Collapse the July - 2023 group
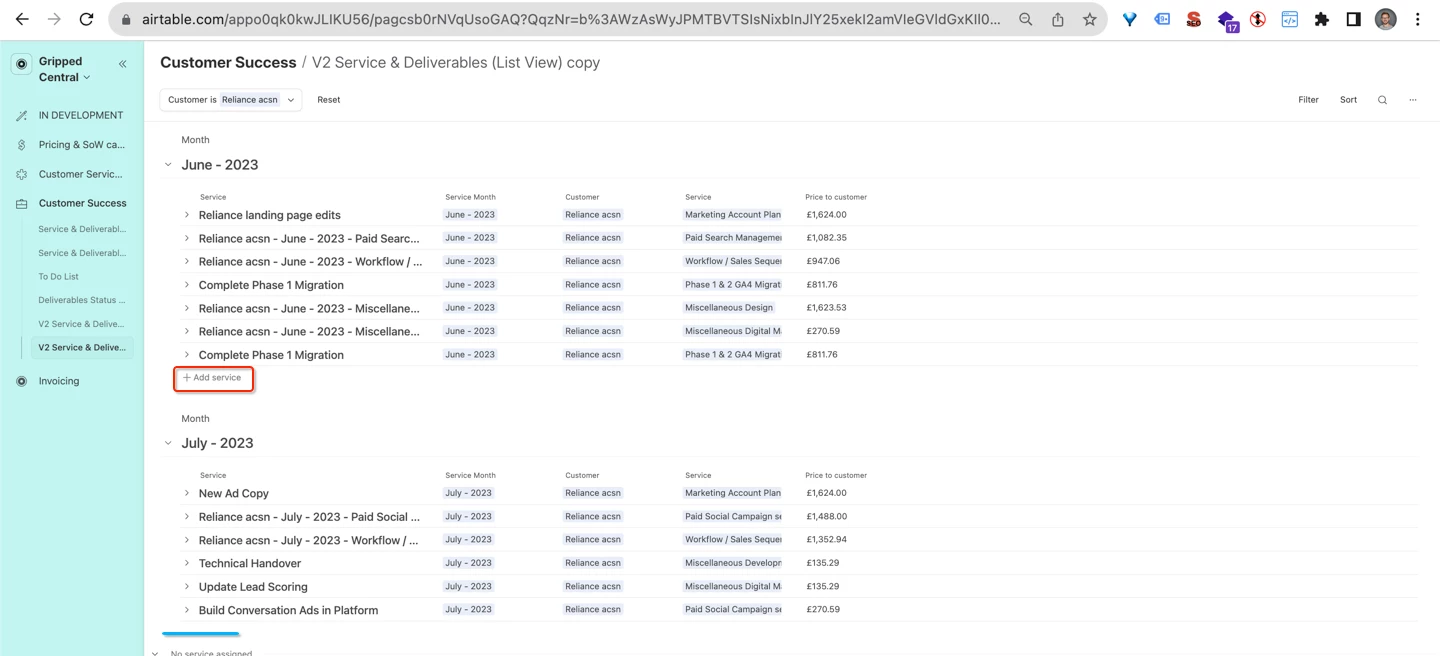 [168, 443]
